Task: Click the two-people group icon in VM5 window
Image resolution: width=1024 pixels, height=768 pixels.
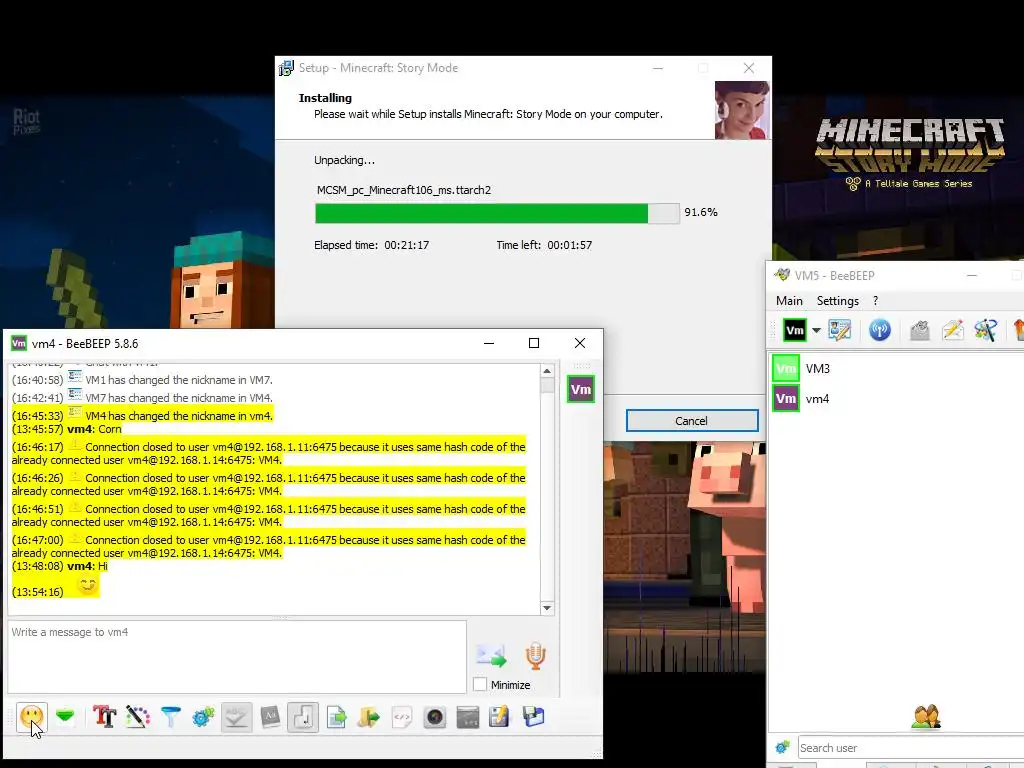Action: click(925, 716)
